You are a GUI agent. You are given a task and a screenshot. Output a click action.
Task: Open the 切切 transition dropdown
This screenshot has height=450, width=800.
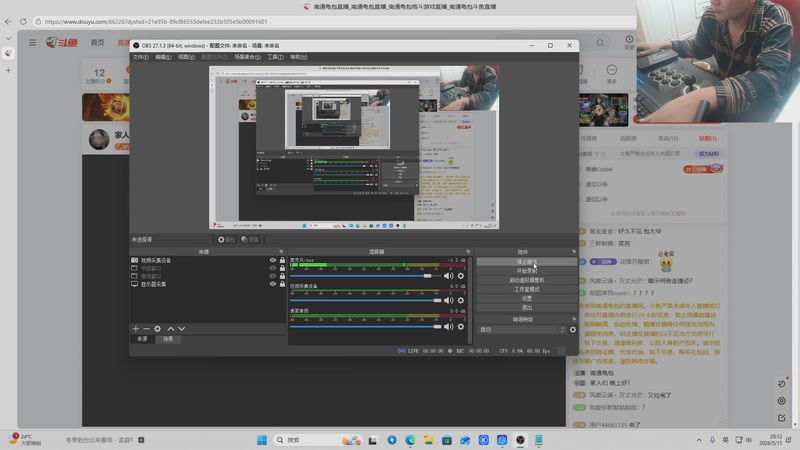522,330
